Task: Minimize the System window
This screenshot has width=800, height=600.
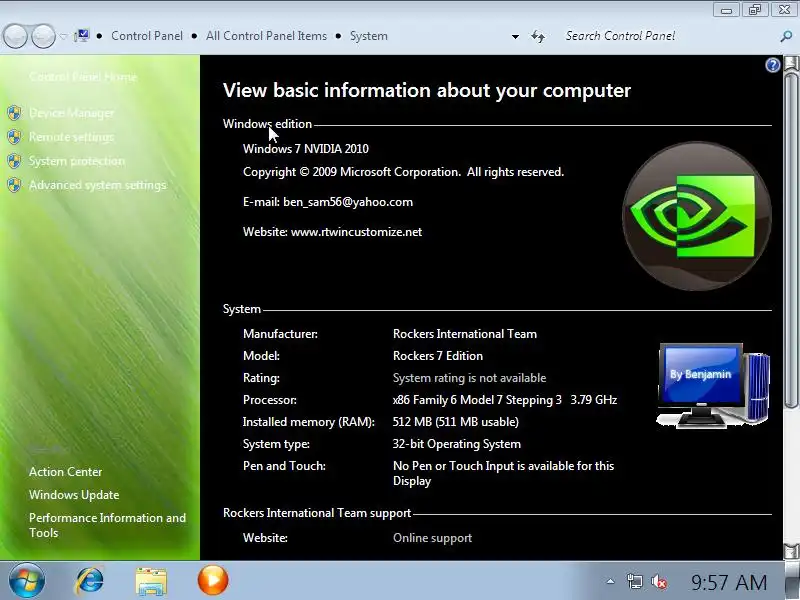Action: pyautogui.click(x=727, y=10)
